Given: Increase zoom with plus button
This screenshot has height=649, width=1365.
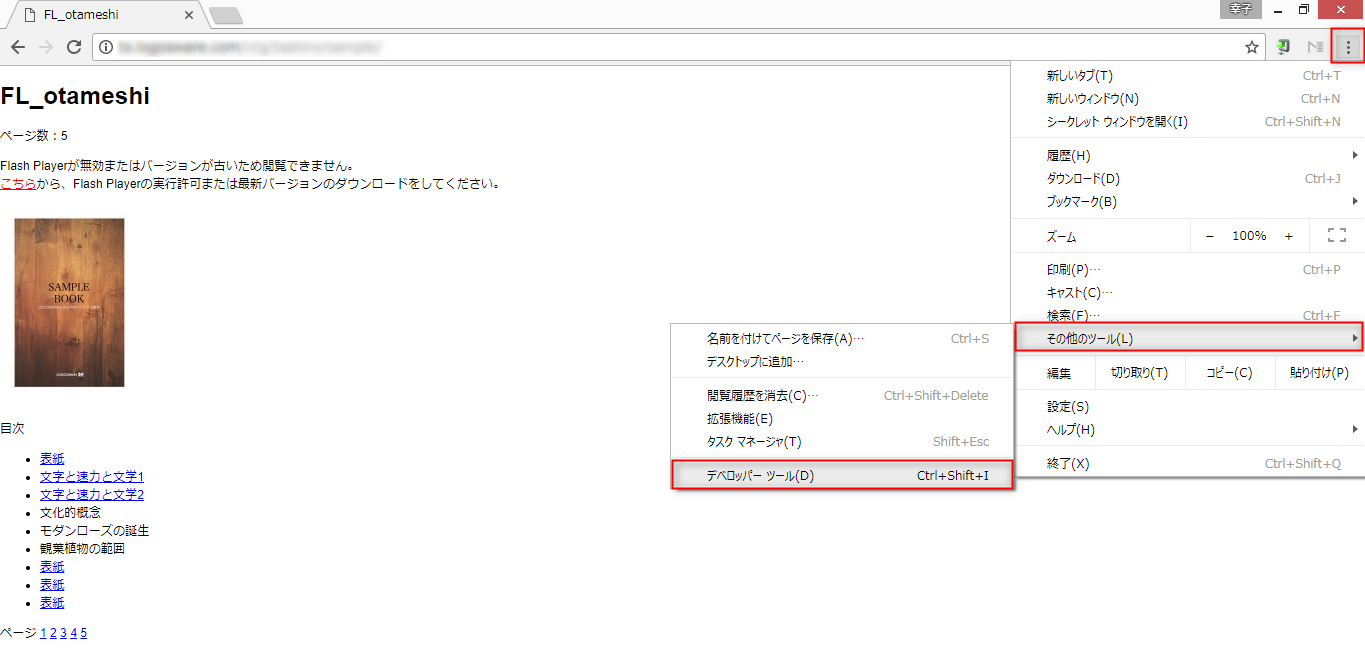Looking at the screenshot, I should (x=1289, y=236).
